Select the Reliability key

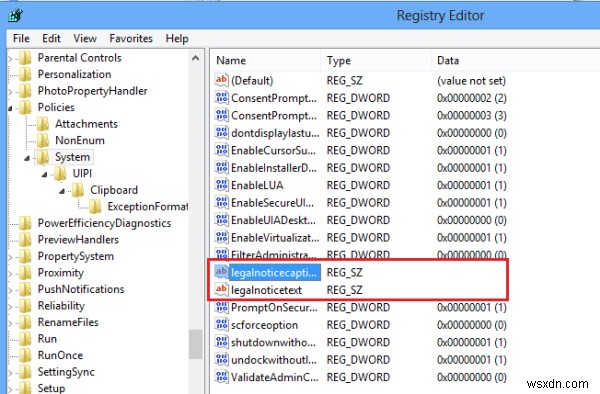[x=61, y=306]
